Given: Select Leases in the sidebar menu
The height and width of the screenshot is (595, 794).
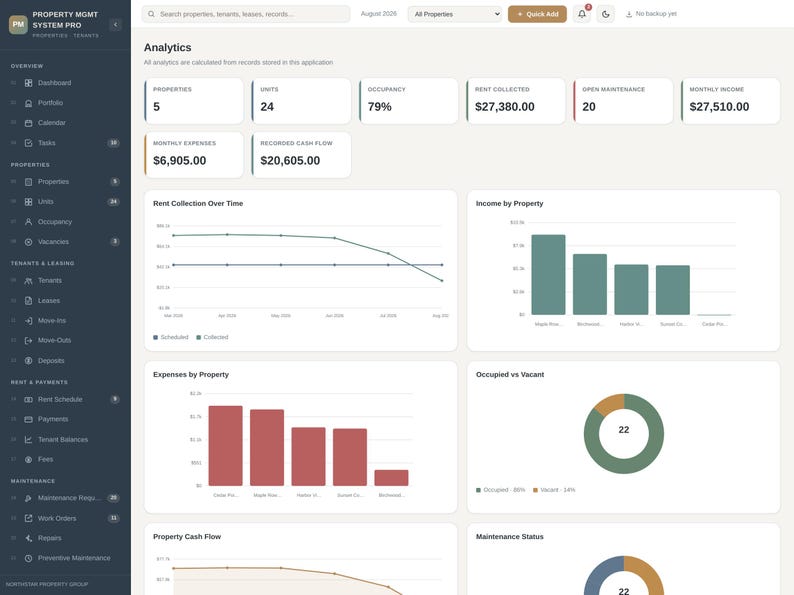Looking at the screenshot, I should [x=65, y=301].
